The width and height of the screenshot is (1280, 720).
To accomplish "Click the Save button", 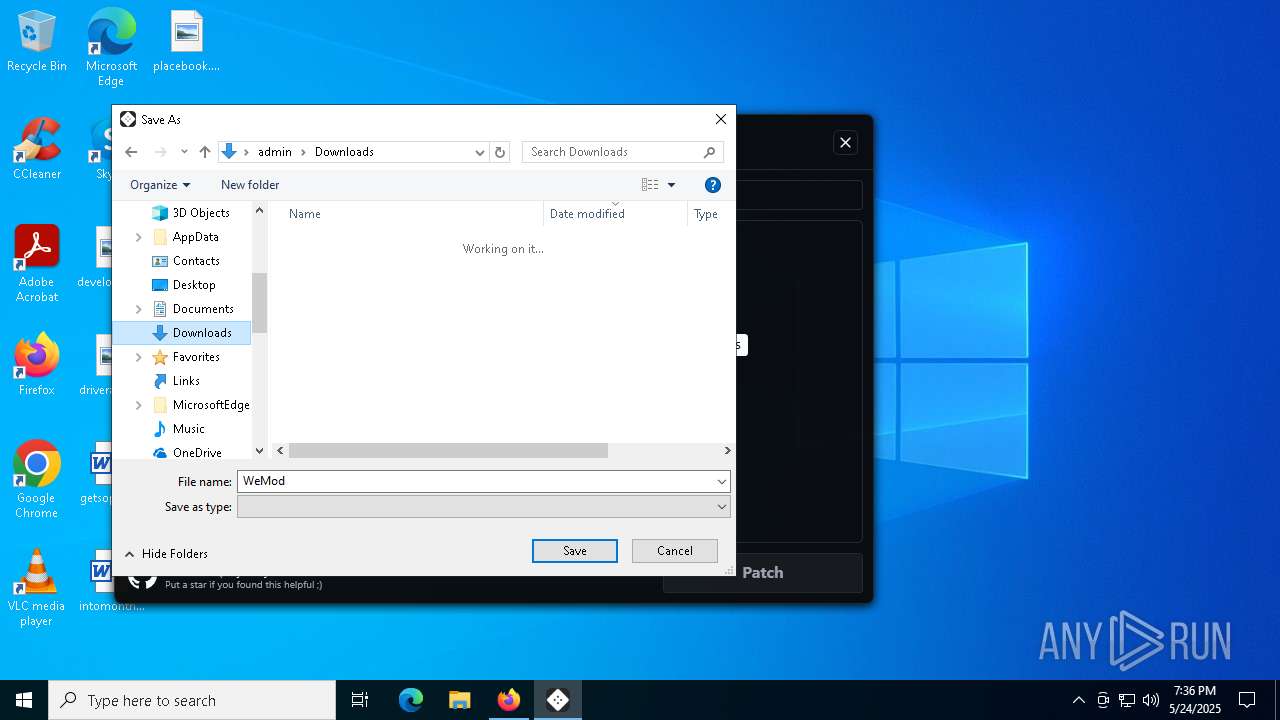I will [575, 551].
